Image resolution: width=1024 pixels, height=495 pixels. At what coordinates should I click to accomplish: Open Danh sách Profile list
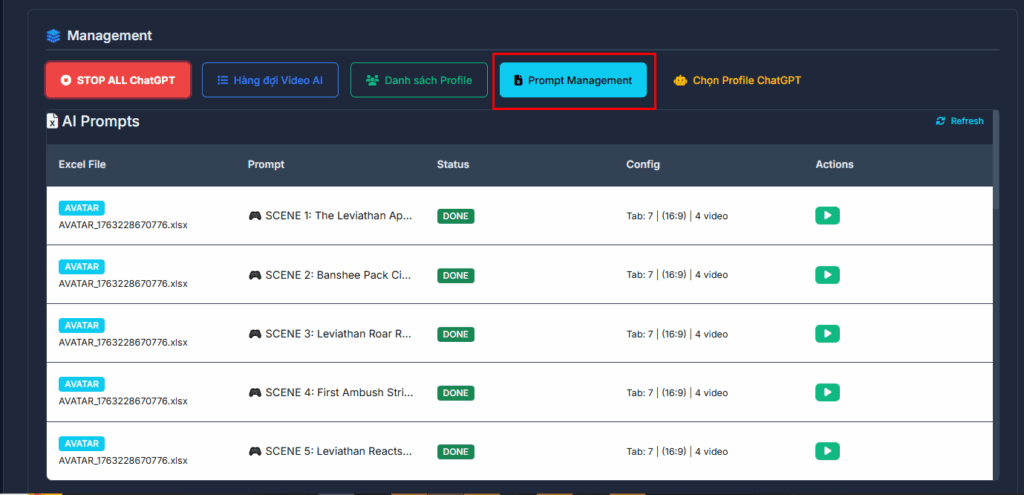[418, 80]
